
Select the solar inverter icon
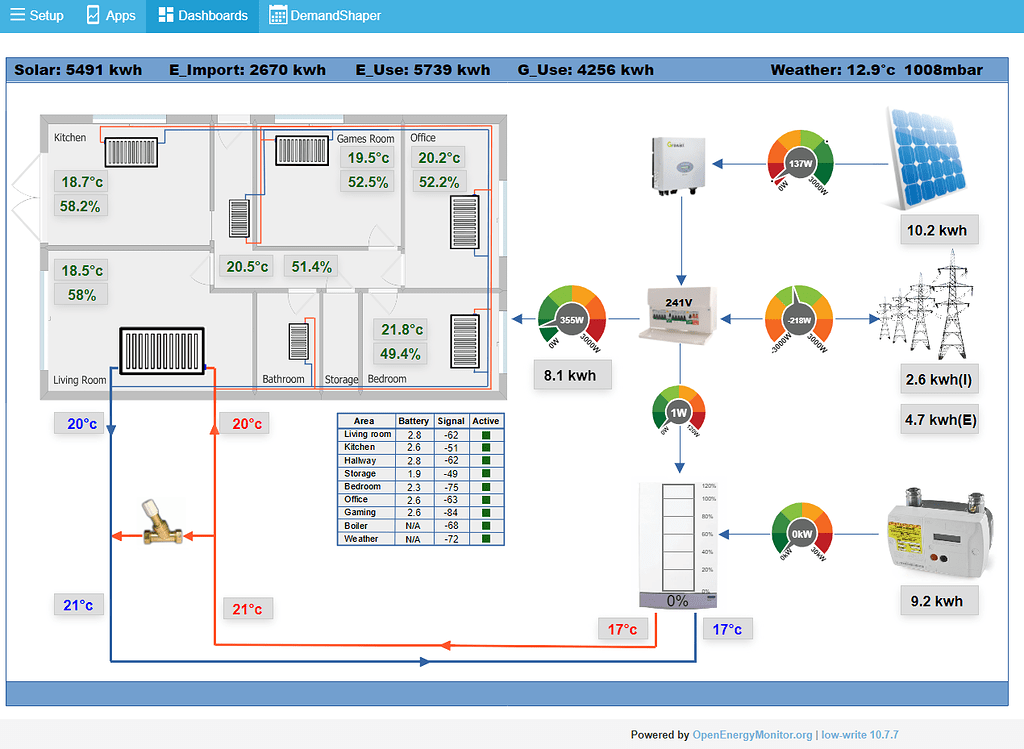click(678, 163)
